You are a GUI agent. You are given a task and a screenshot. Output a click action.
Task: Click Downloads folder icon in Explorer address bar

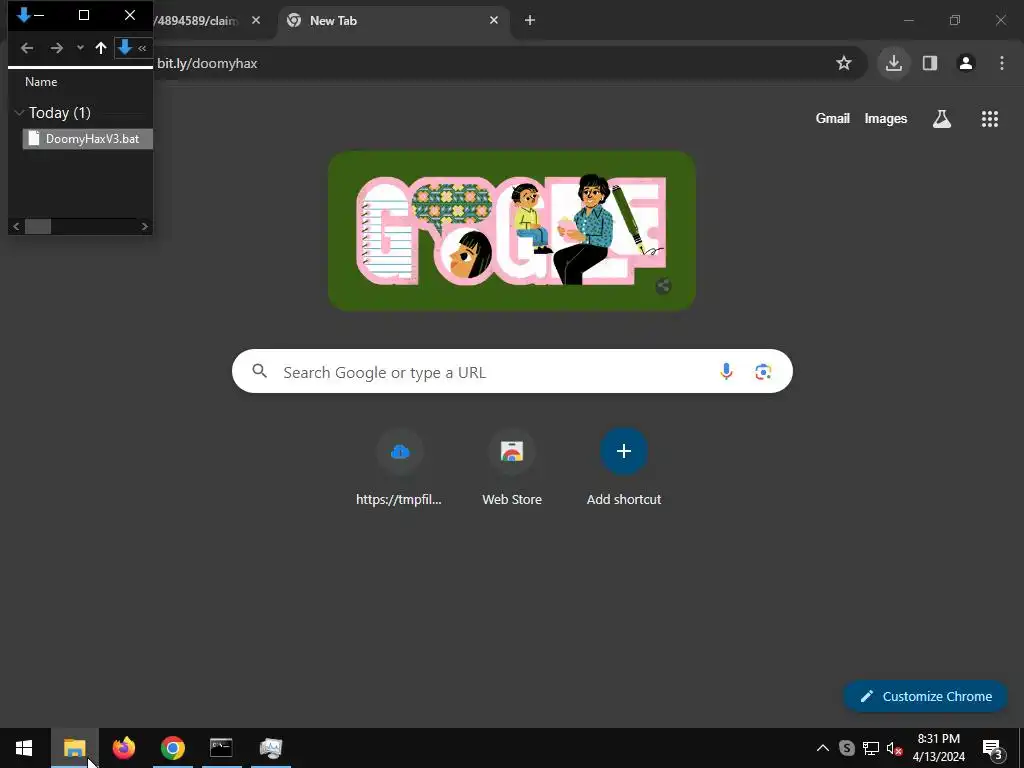point(125,47)
